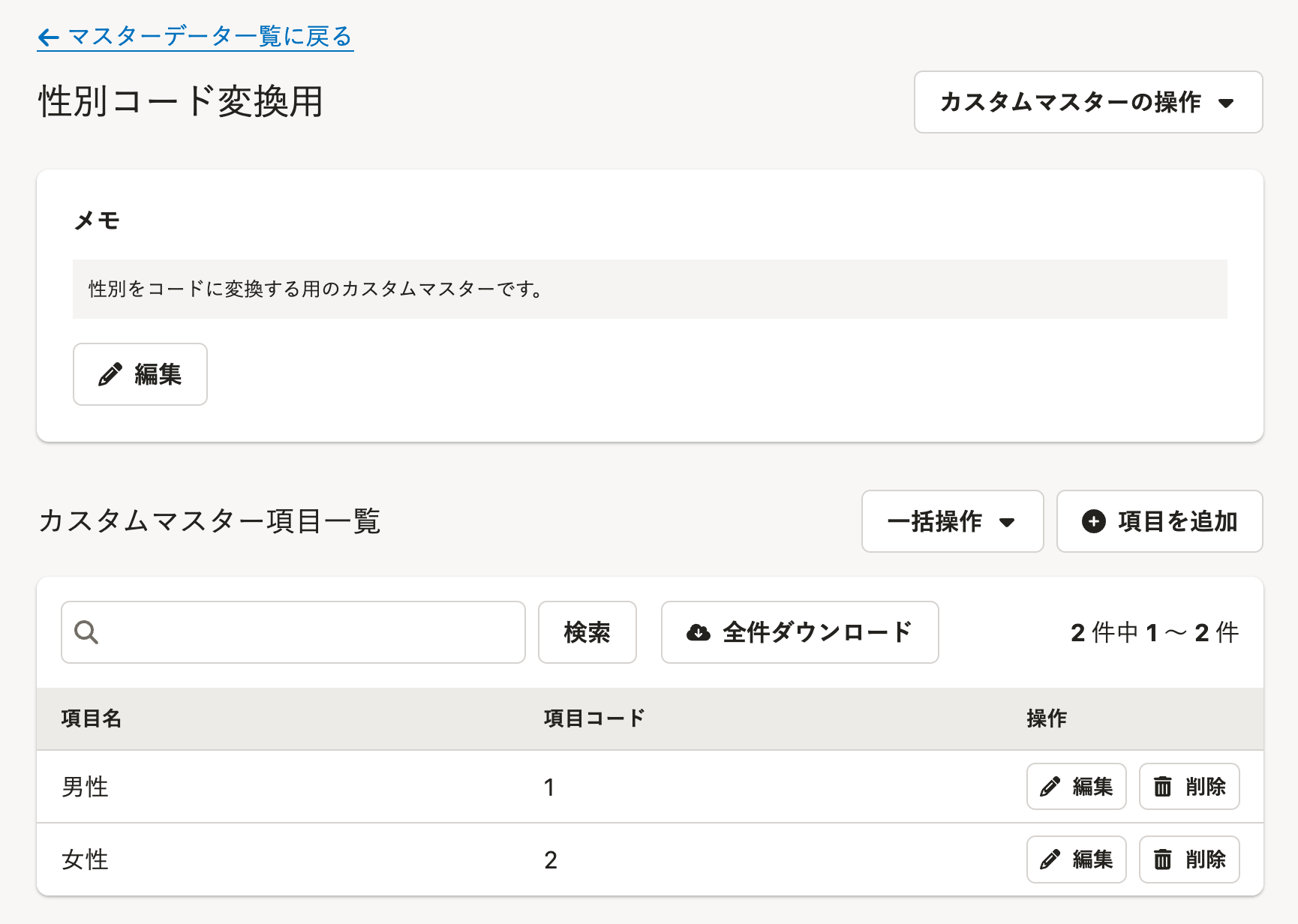Click the back arrow icon at top

[x=49, y=37]
